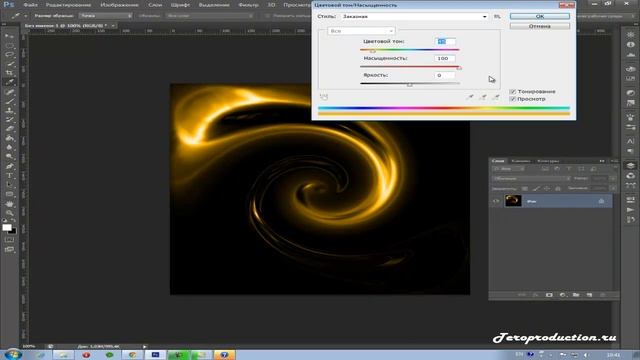
Task: Click OK in the Hue/Saturation dialog
Action: click(540, 16)
